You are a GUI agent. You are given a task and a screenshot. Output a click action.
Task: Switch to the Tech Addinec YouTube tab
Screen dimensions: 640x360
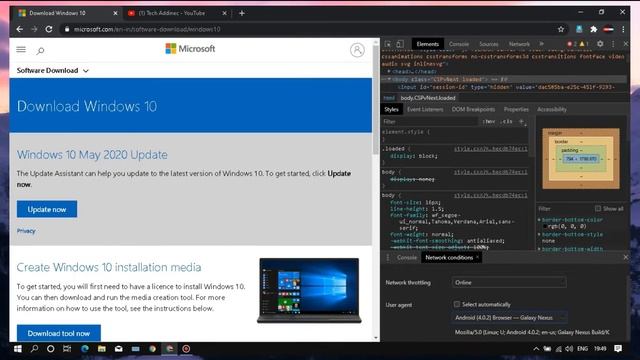tap(178, 13)
